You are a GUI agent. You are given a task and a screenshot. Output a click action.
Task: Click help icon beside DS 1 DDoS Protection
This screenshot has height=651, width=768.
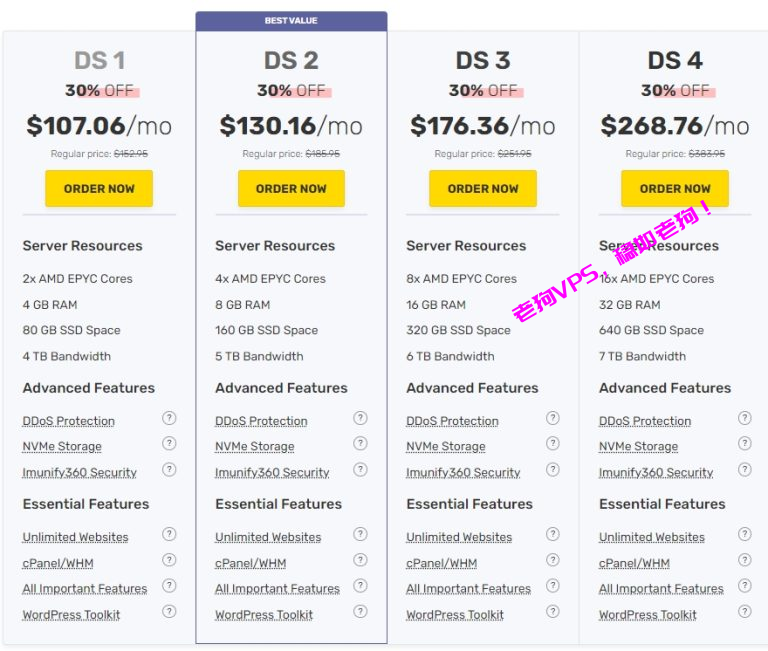click(x=169, y=418)
